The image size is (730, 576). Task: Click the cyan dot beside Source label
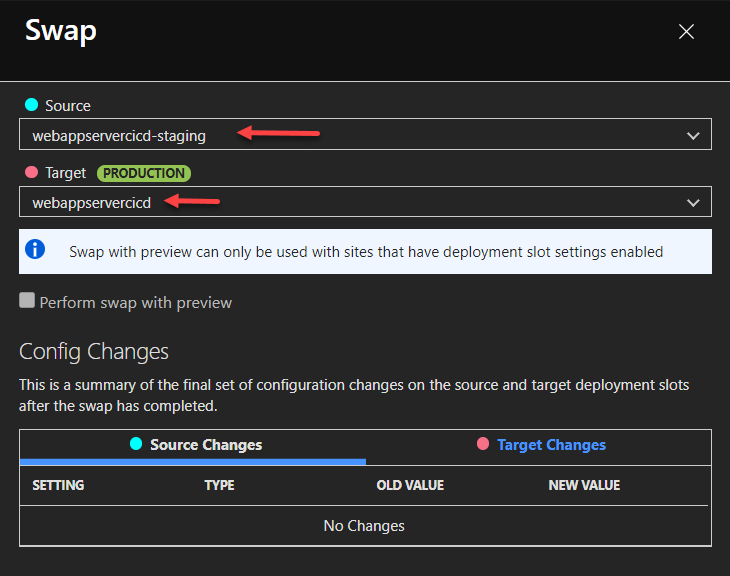coord(30,105)
